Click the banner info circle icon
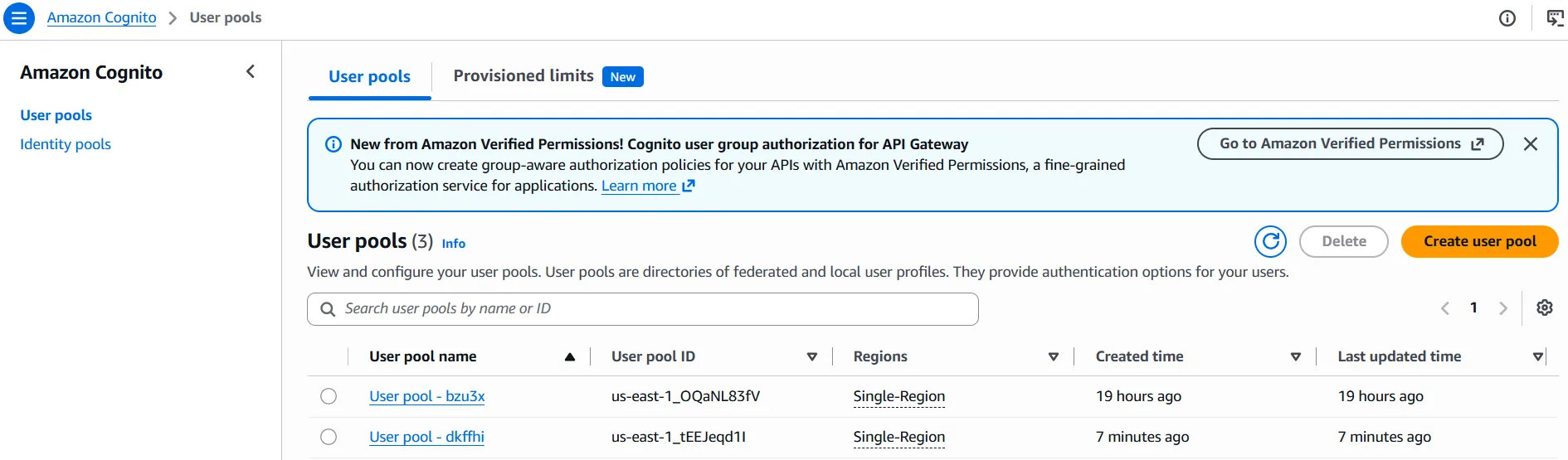The height and width of the screenshot is (460, 1568). 334,144
